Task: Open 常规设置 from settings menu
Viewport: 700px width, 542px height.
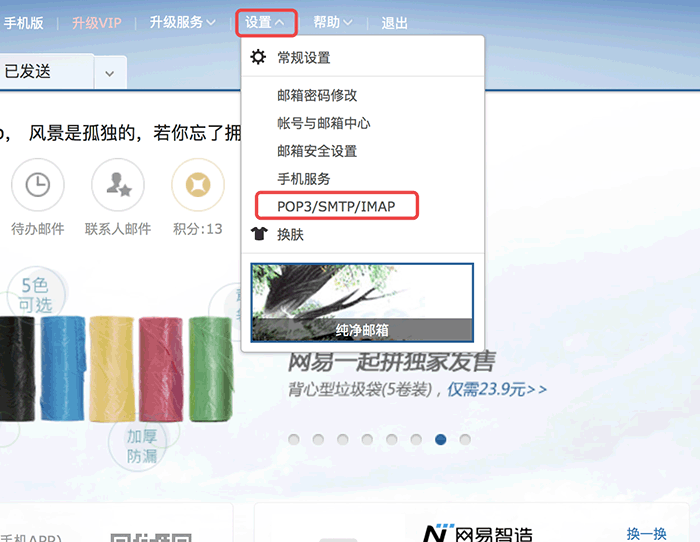Action: [304, 58]
